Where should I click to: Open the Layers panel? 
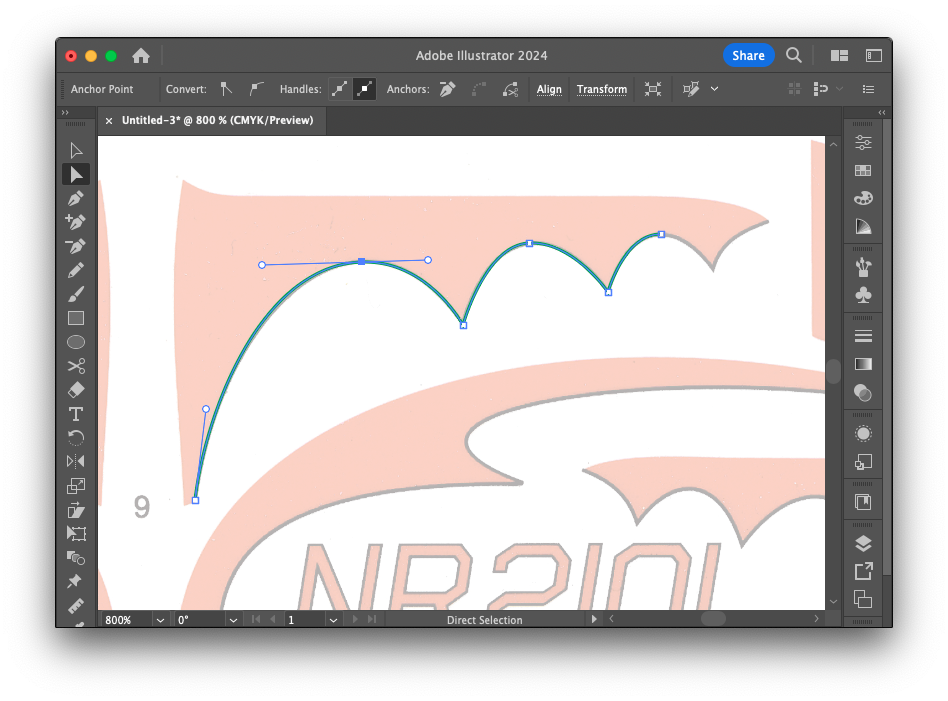pos(863,544)
